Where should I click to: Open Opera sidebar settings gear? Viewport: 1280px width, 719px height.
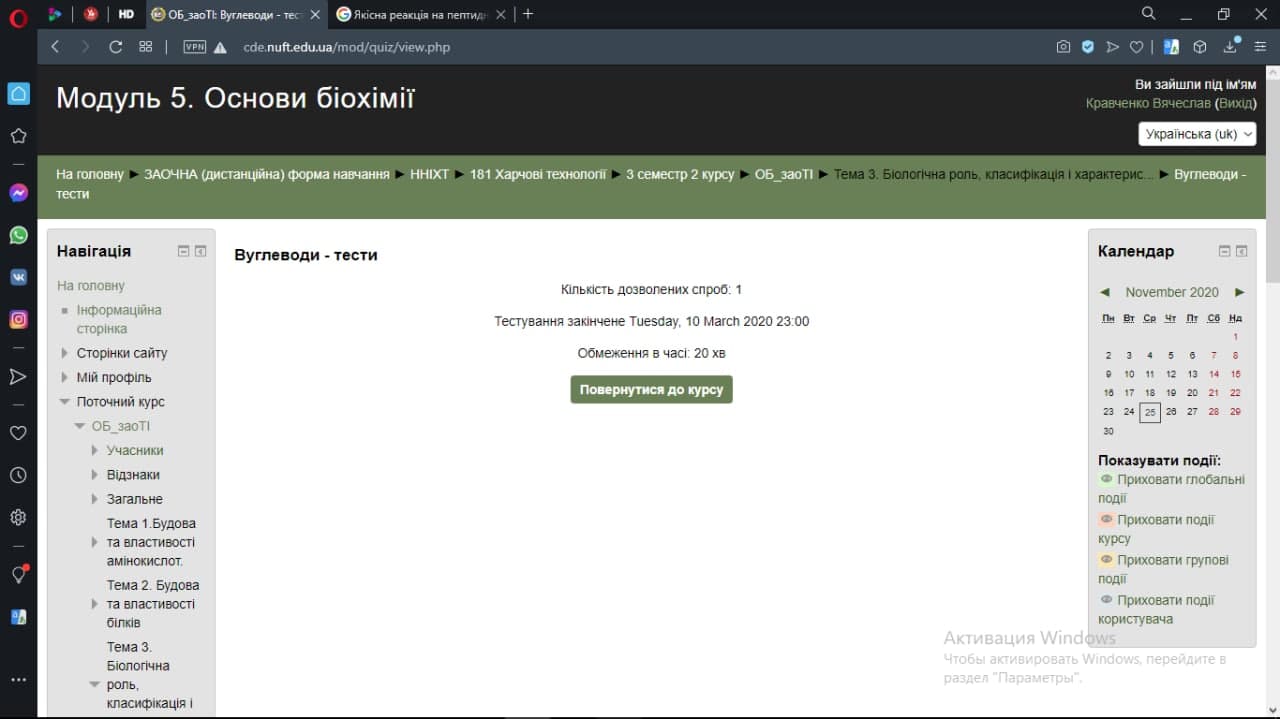[x=18, y=517]
